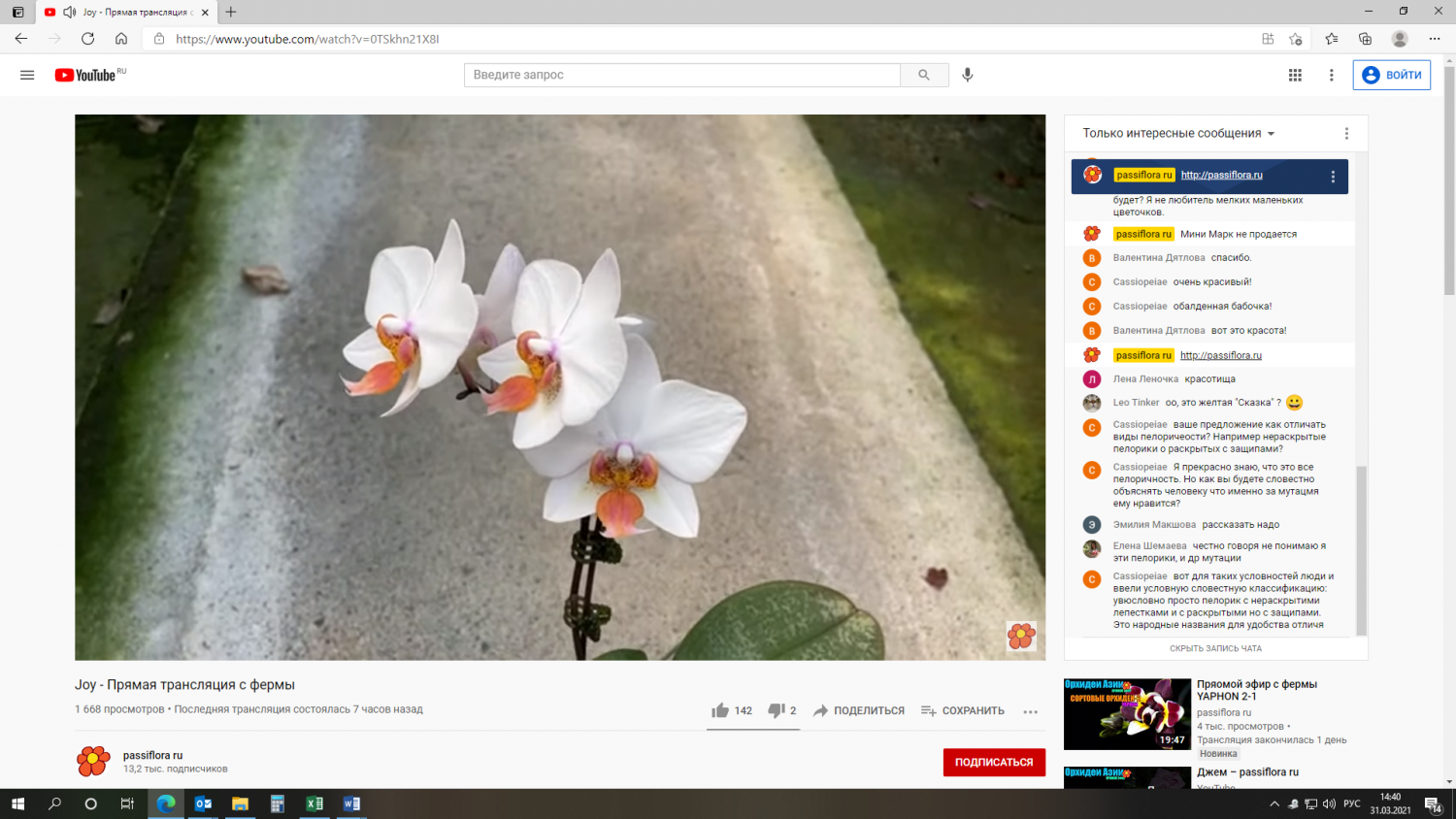Open the YouTube apps grid icon
Viewport: 1456px width, 819px height.
1295,75
